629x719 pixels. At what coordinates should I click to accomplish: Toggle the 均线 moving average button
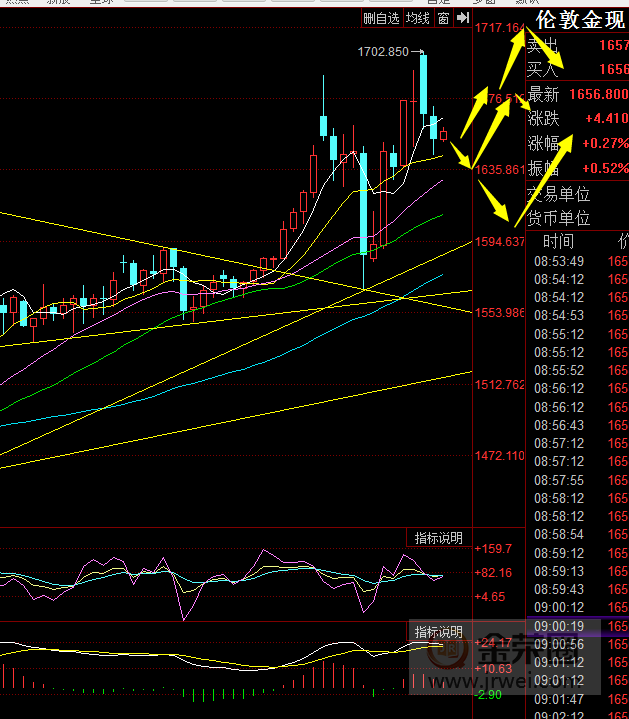point(418,18)
